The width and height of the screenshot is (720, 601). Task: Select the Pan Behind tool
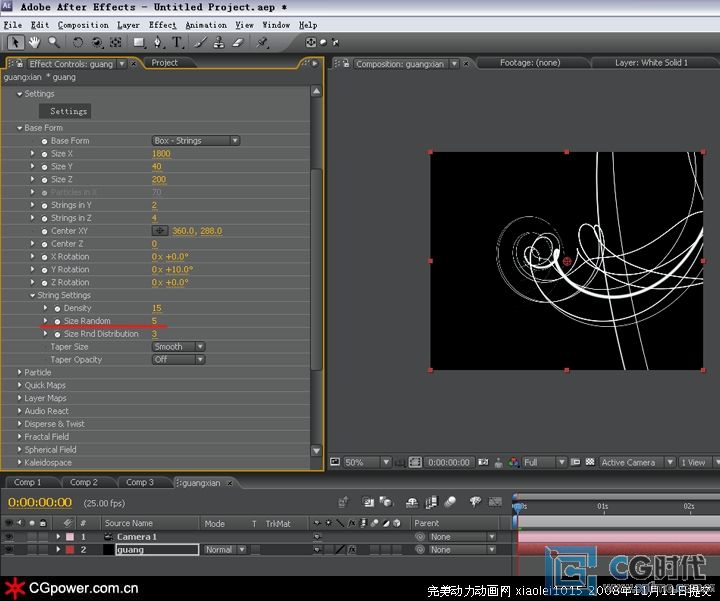[116, 43]
